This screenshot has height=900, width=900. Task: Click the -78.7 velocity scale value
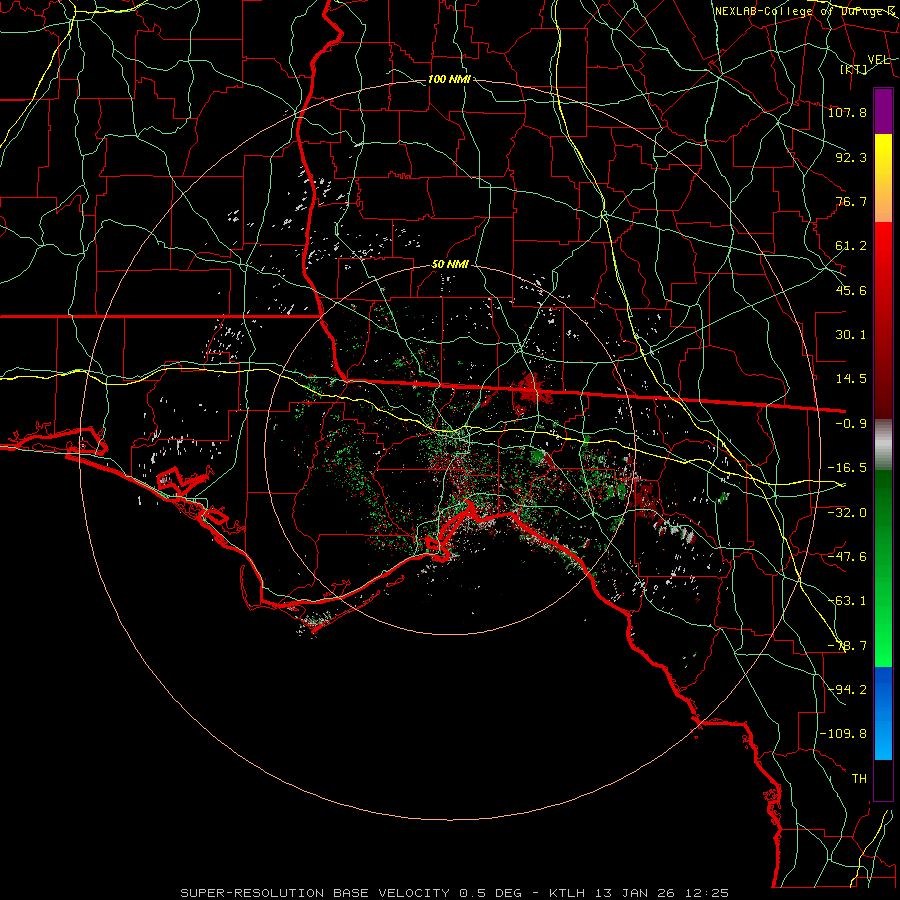click(x=847, y=646)
